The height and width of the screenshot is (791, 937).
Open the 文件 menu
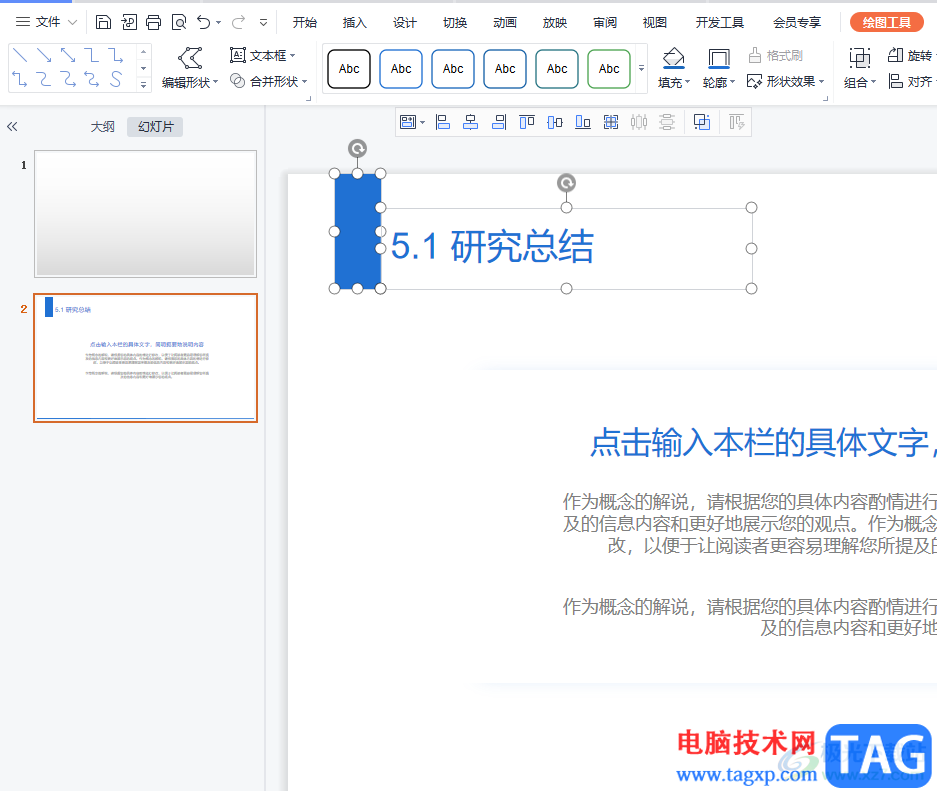(47, 22)
